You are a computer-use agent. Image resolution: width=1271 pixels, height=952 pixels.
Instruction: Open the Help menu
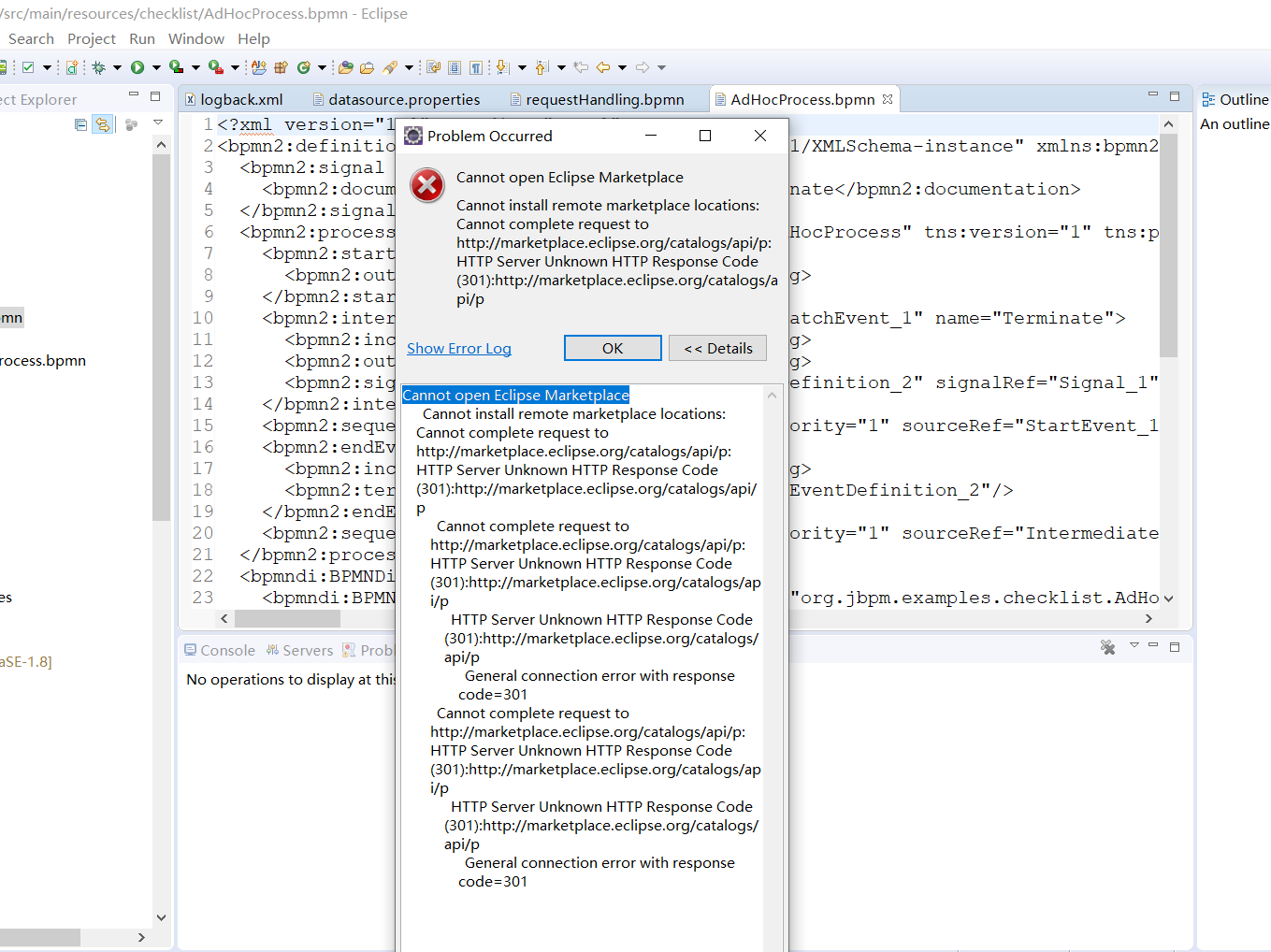click(253, 38)
